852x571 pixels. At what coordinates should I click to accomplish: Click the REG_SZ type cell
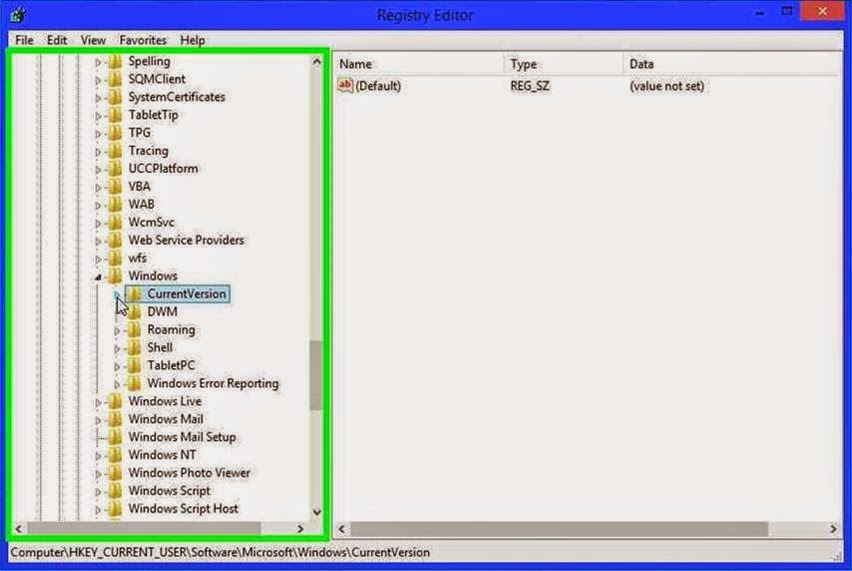[530, 86]
